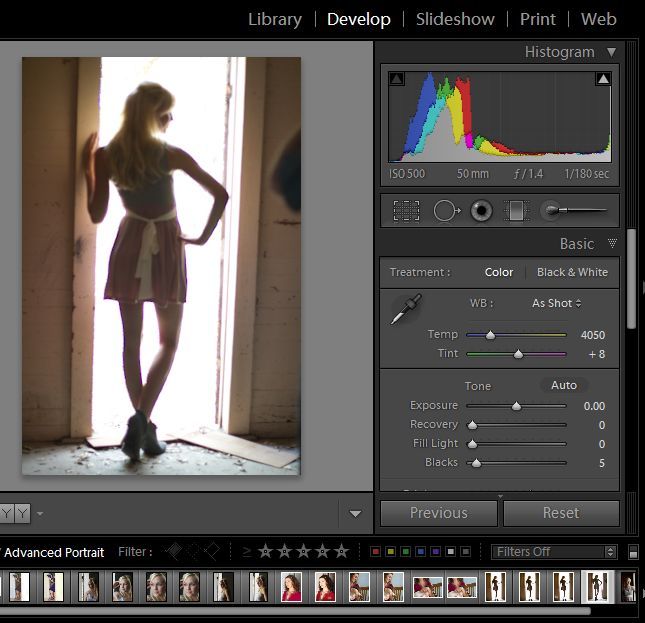The height and width of the screenshot is (623, 645).
Task: Set filter rating to one star
Action: [265, 551]
